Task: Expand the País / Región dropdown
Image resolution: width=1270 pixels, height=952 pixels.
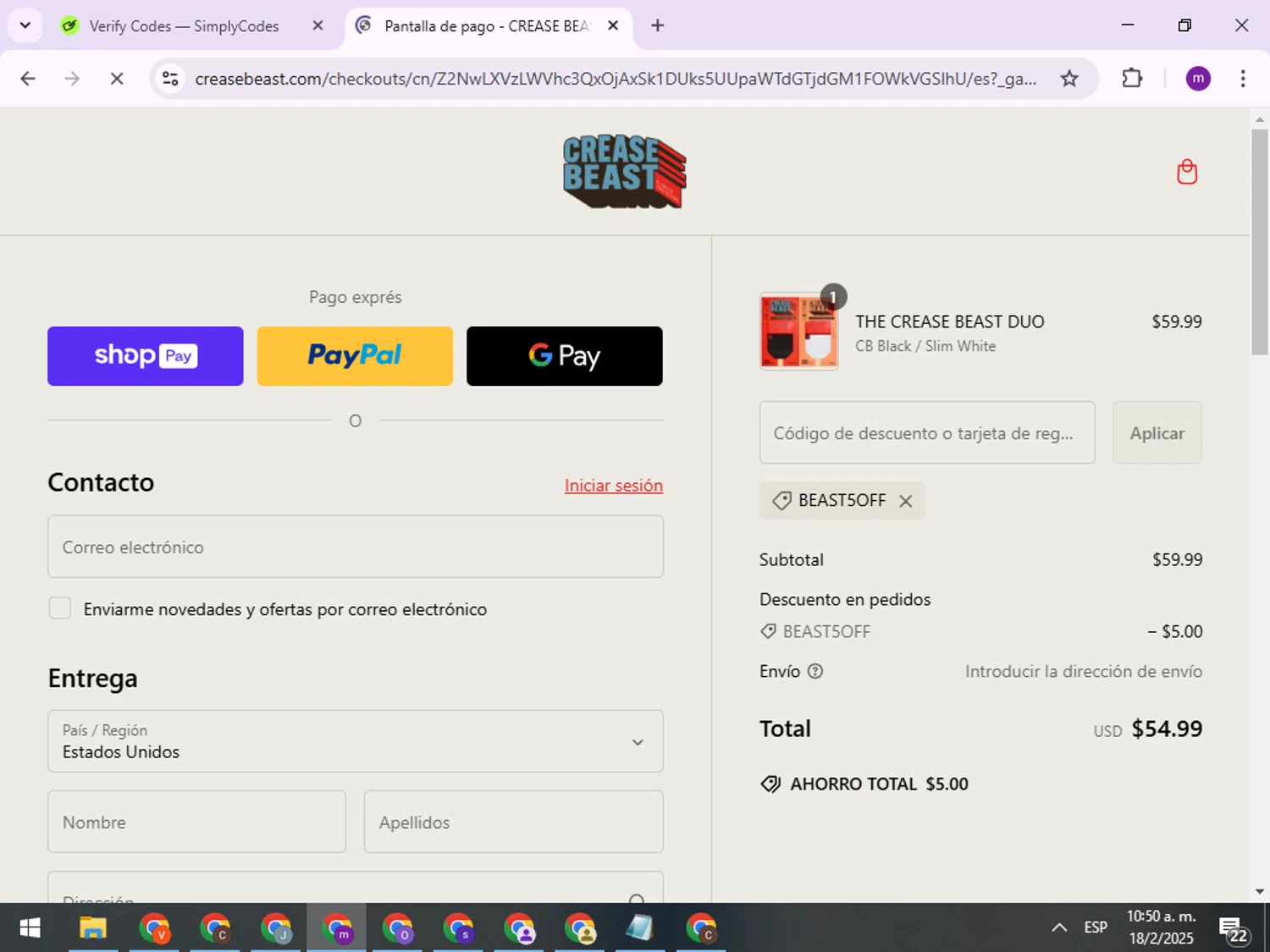Action: pos(356,741)
